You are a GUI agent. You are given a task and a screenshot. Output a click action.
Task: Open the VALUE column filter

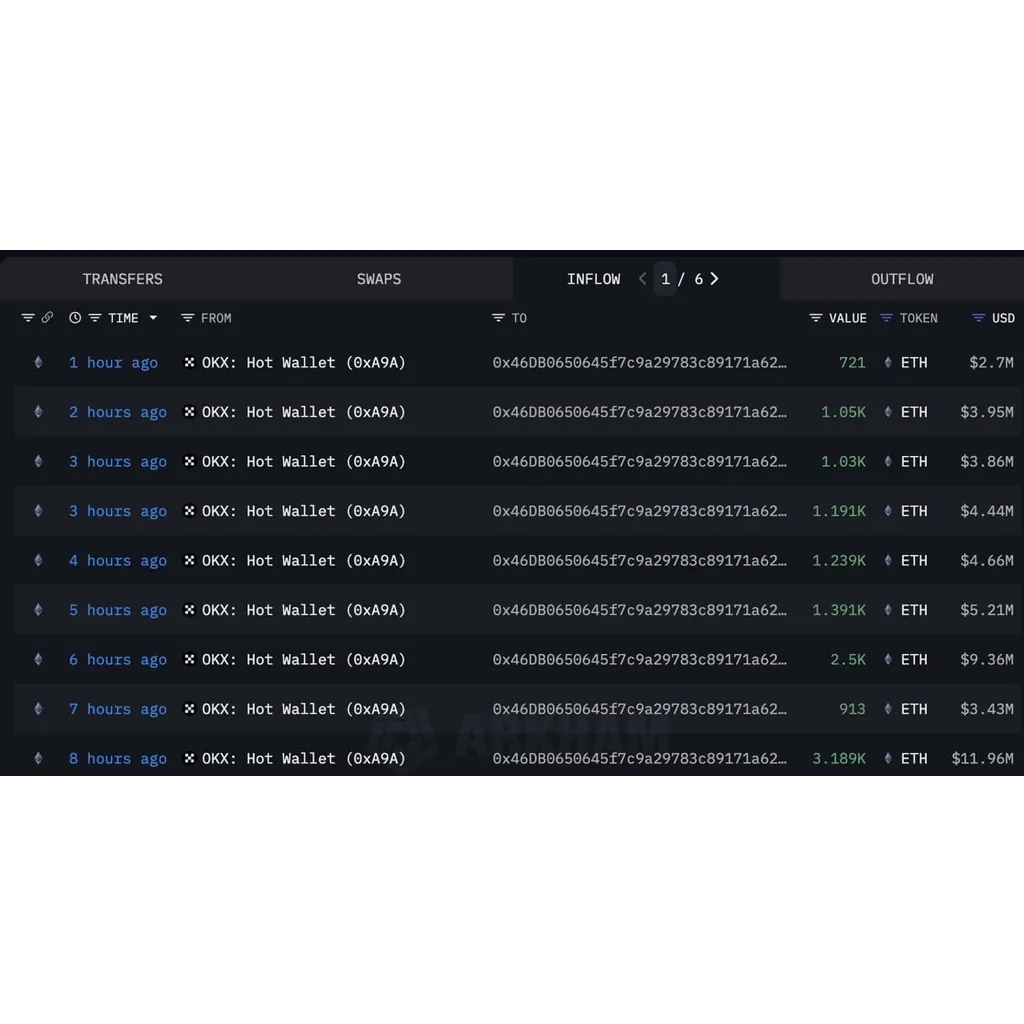(816, 318)
